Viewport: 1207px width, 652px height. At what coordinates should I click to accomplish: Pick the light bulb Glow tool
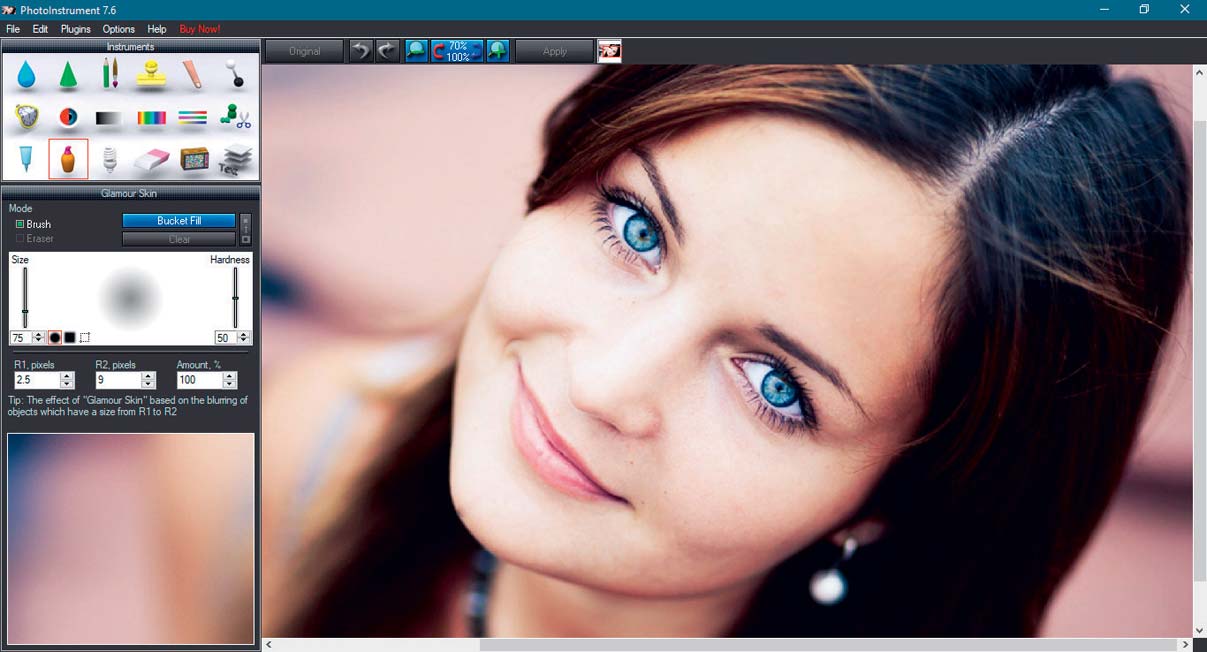[110, 159]
